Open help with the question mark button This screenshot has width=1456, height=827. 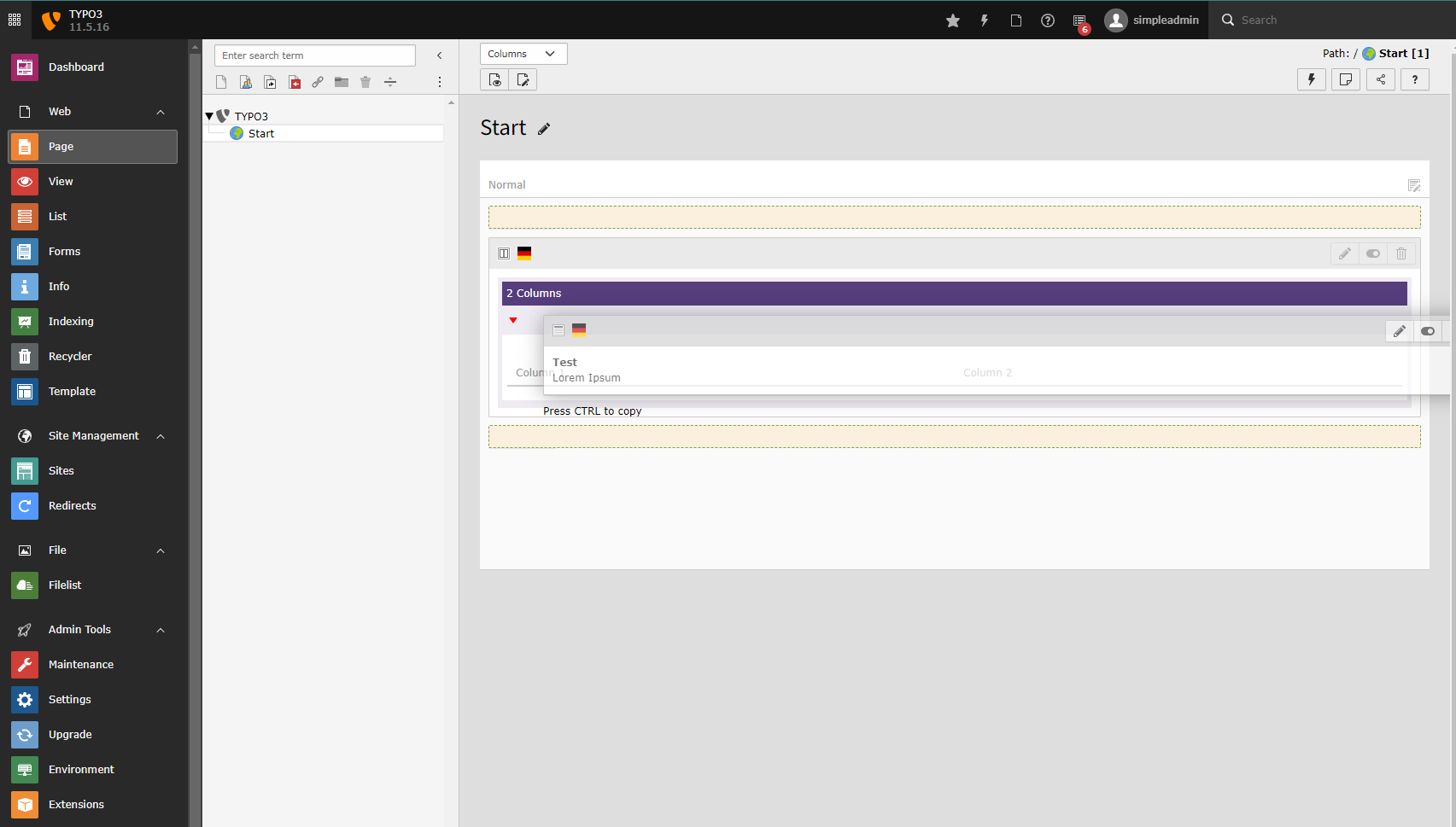tap(1415, 79)
